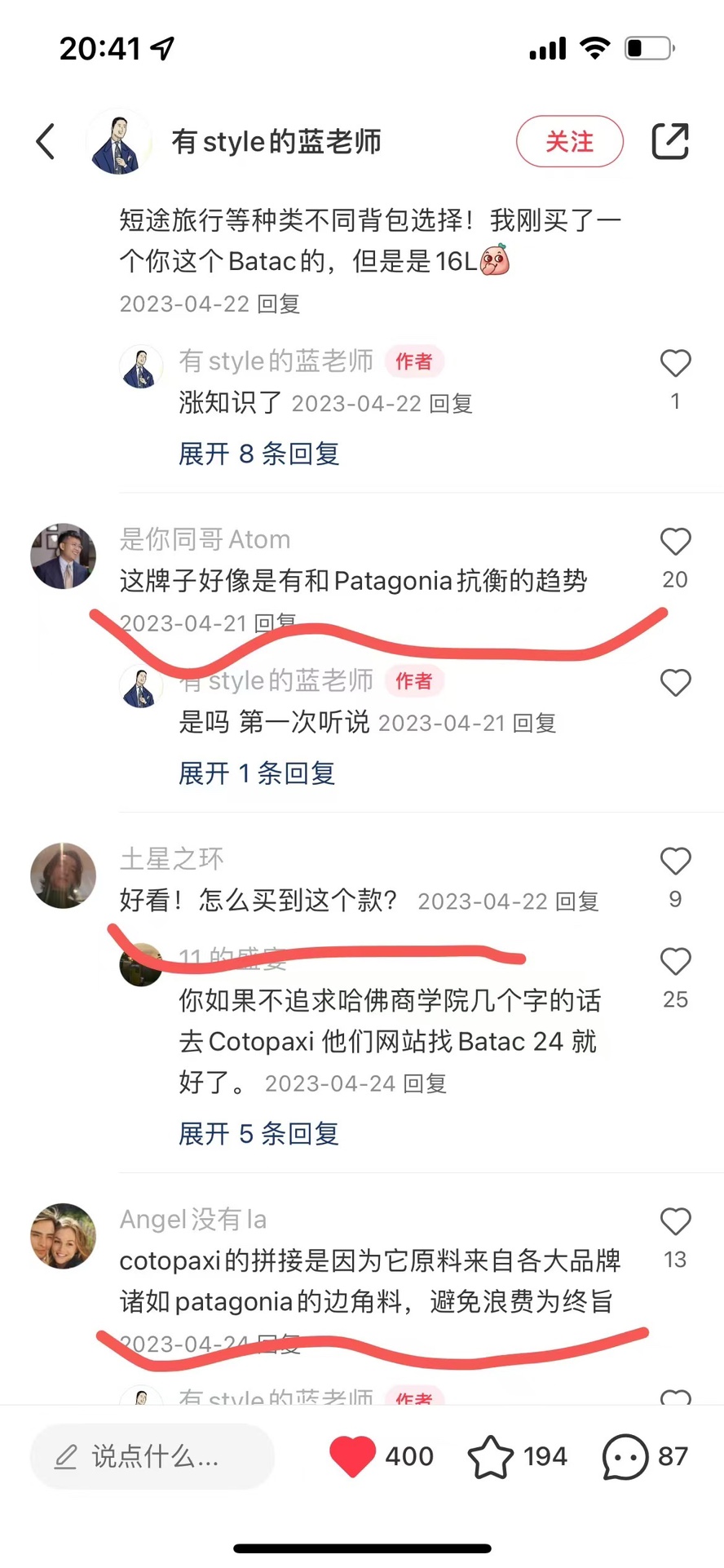Expand 展开 8 条回复
This screenshot has width=724, height=1568.
[259, 454]
